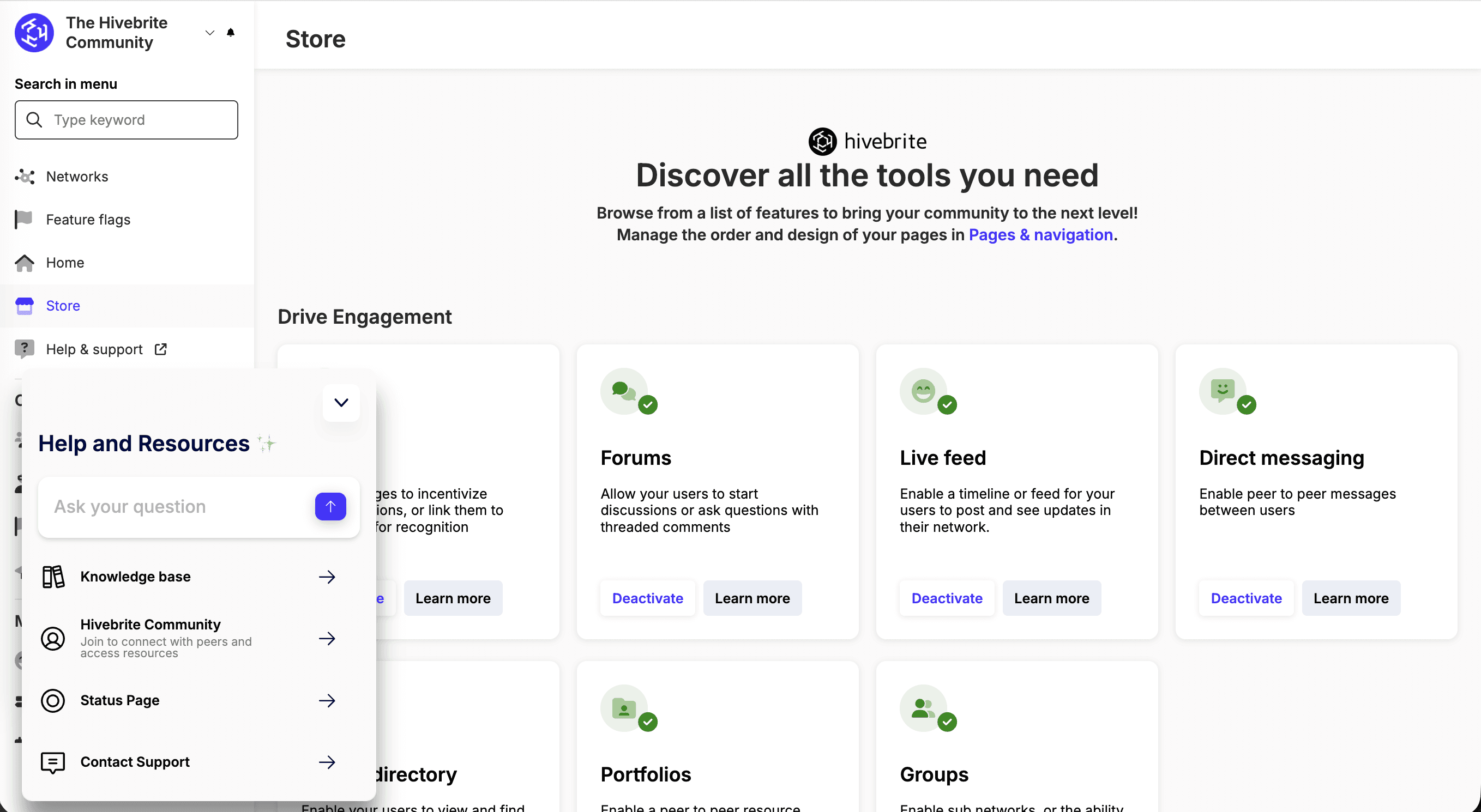Click the Groups people icon
The width and height of the screenshot is (1481, 812).
coord(923,708)
